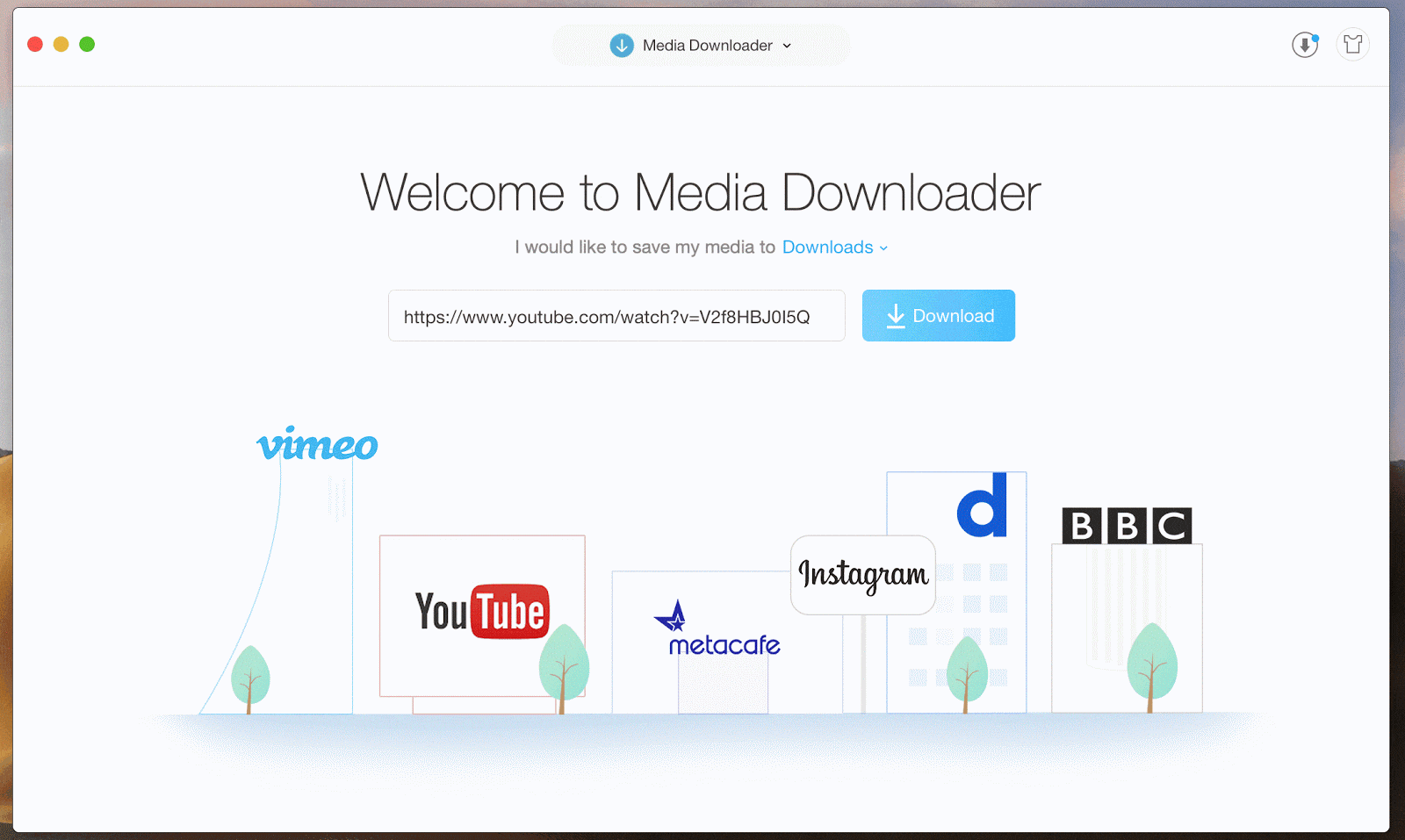This screenshot has height=840, width=1405.
Task: Click the Dailymotion d logo
Action: (x=982, y=505)
